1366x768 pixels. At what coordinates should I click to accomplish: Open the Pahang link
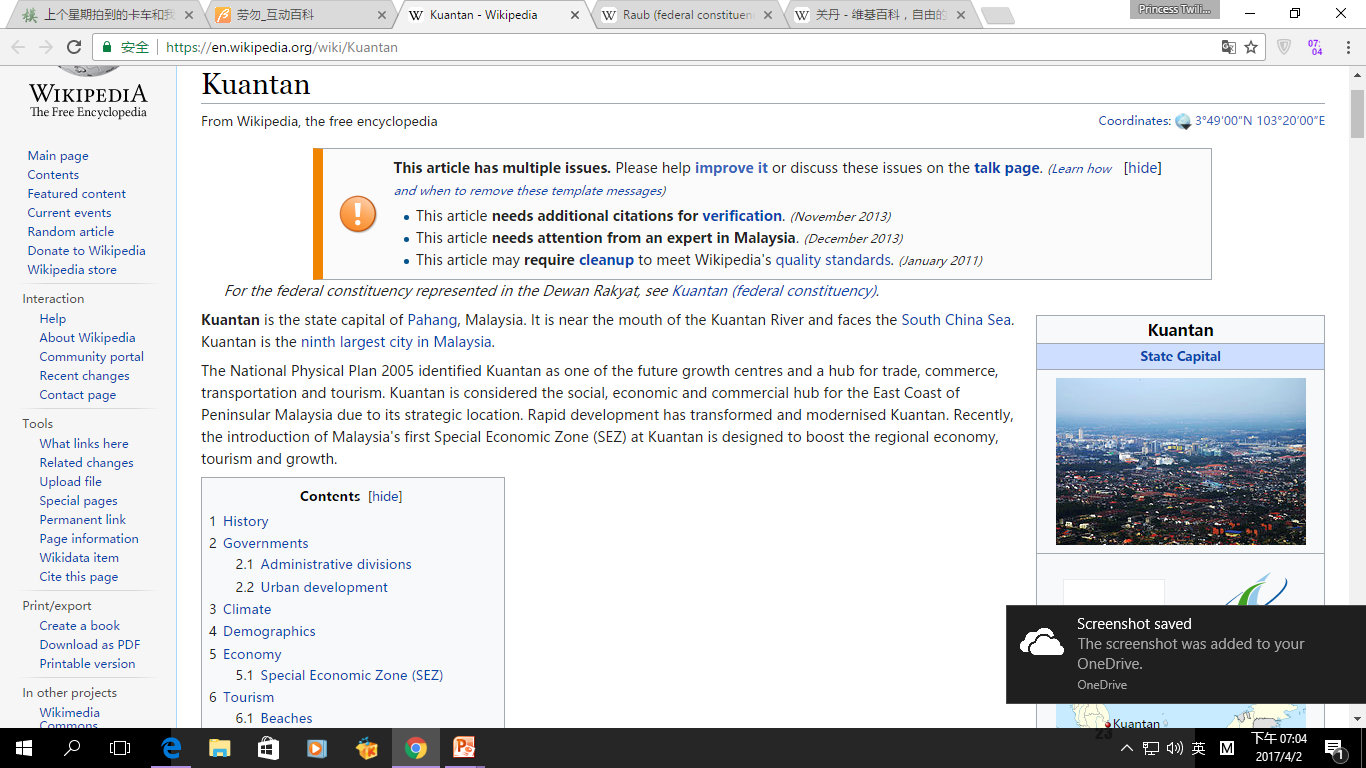pyautogui.click(x=432, y=320)
